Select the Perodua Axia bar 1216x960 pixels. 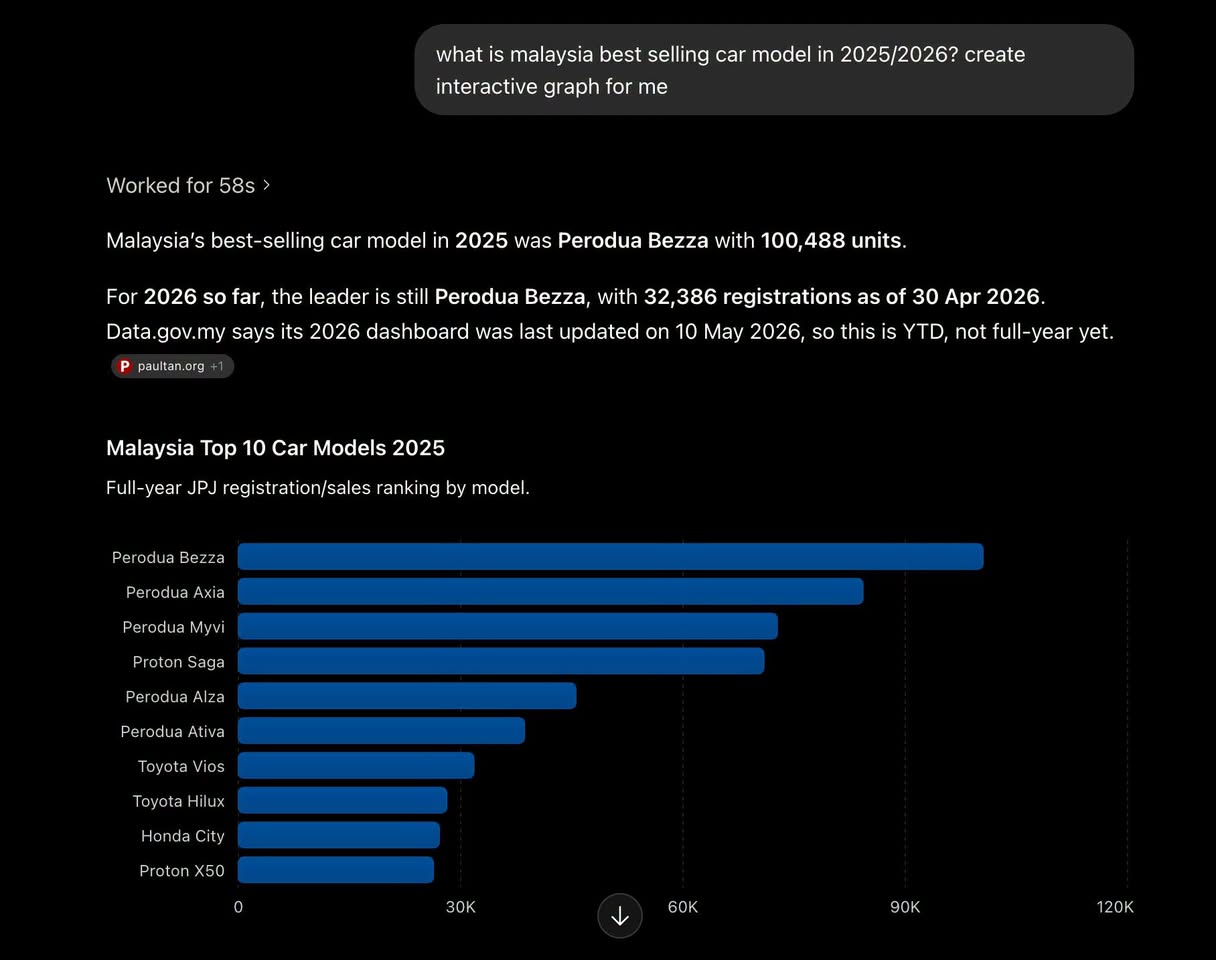pos(550,591)
